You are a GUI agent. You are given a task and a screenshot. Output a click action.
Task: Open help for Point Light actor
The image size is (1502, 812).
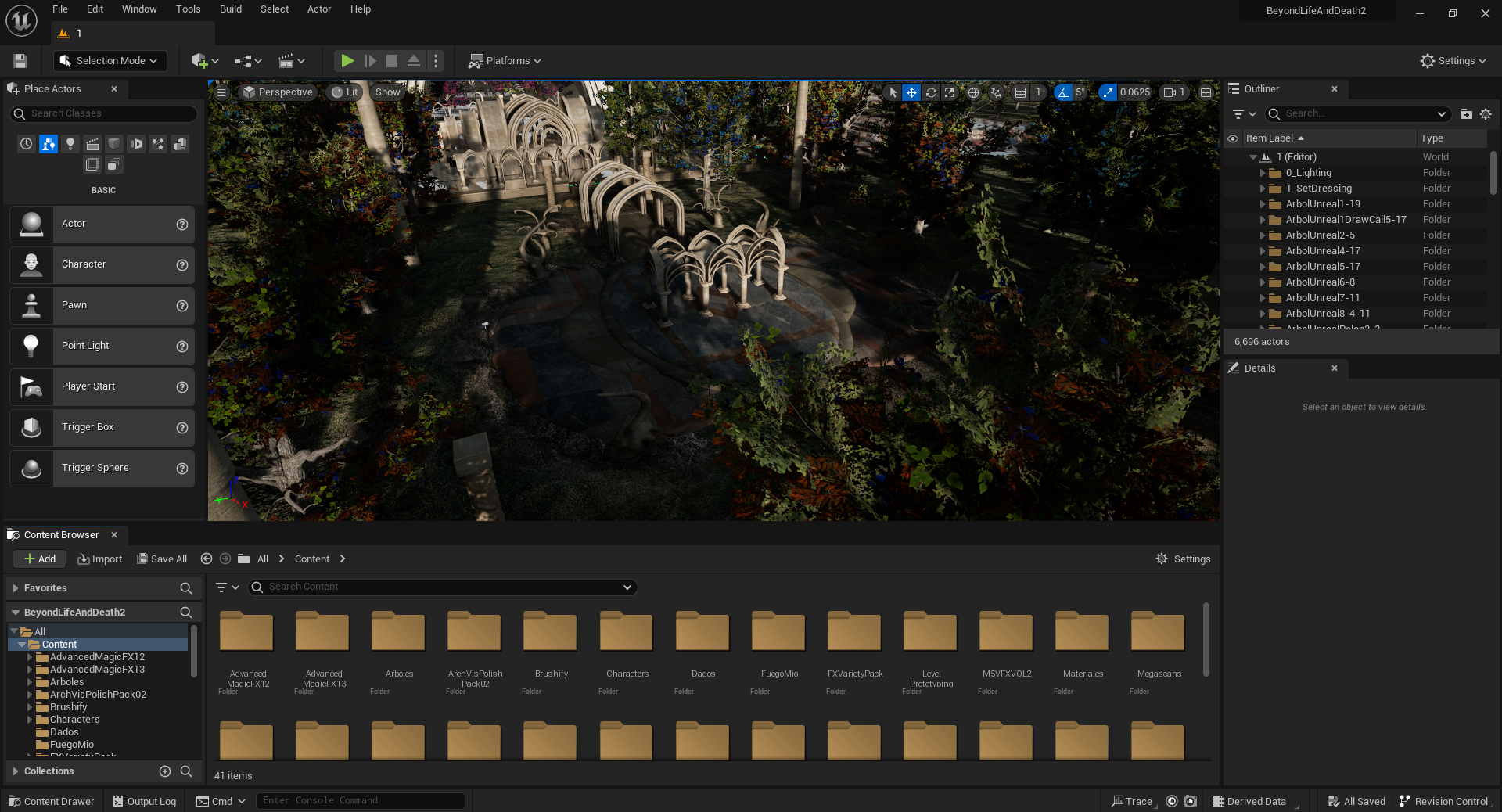(x=182, y=346)
